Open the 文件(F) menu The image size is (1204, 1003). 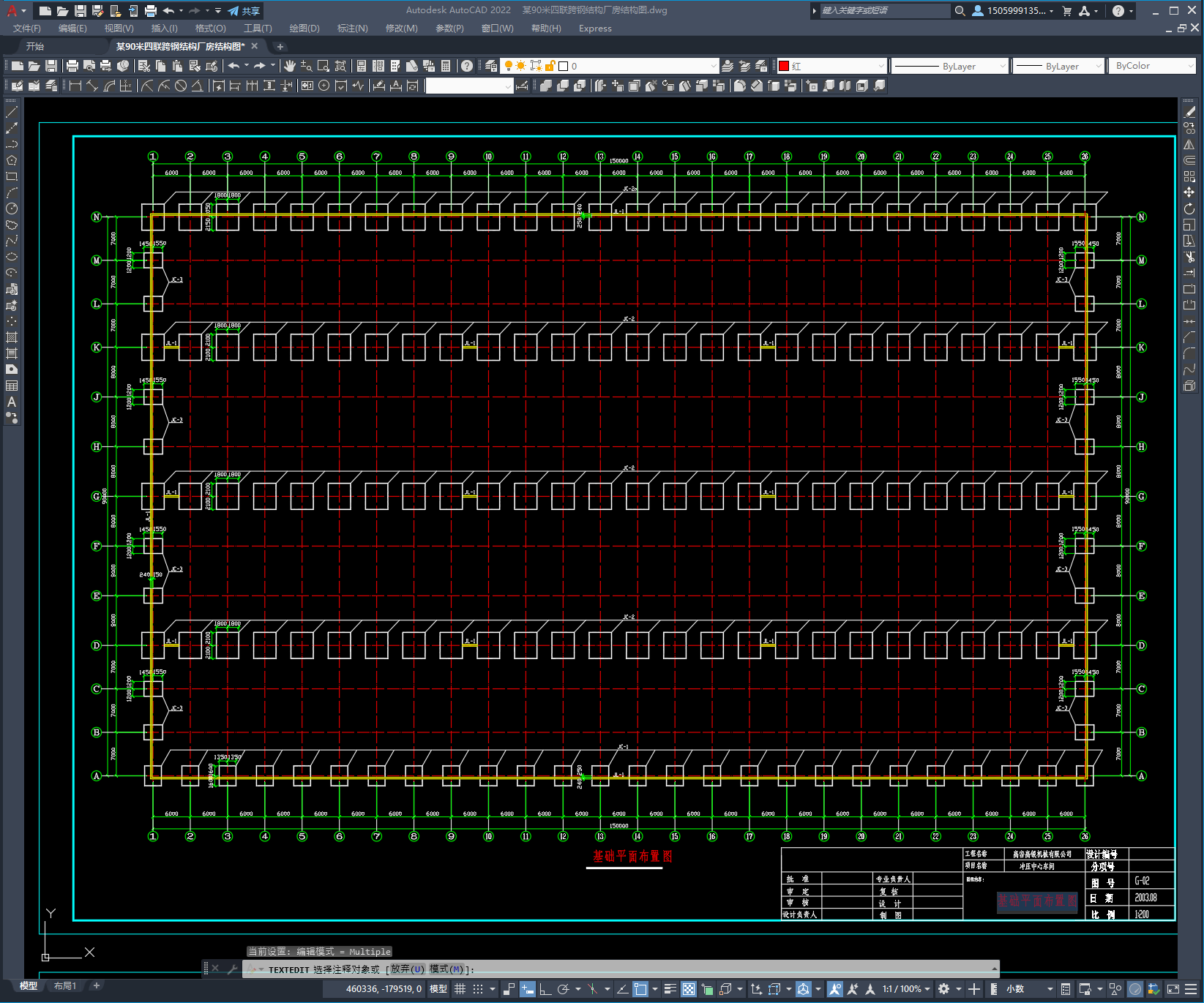click(27, 29)
